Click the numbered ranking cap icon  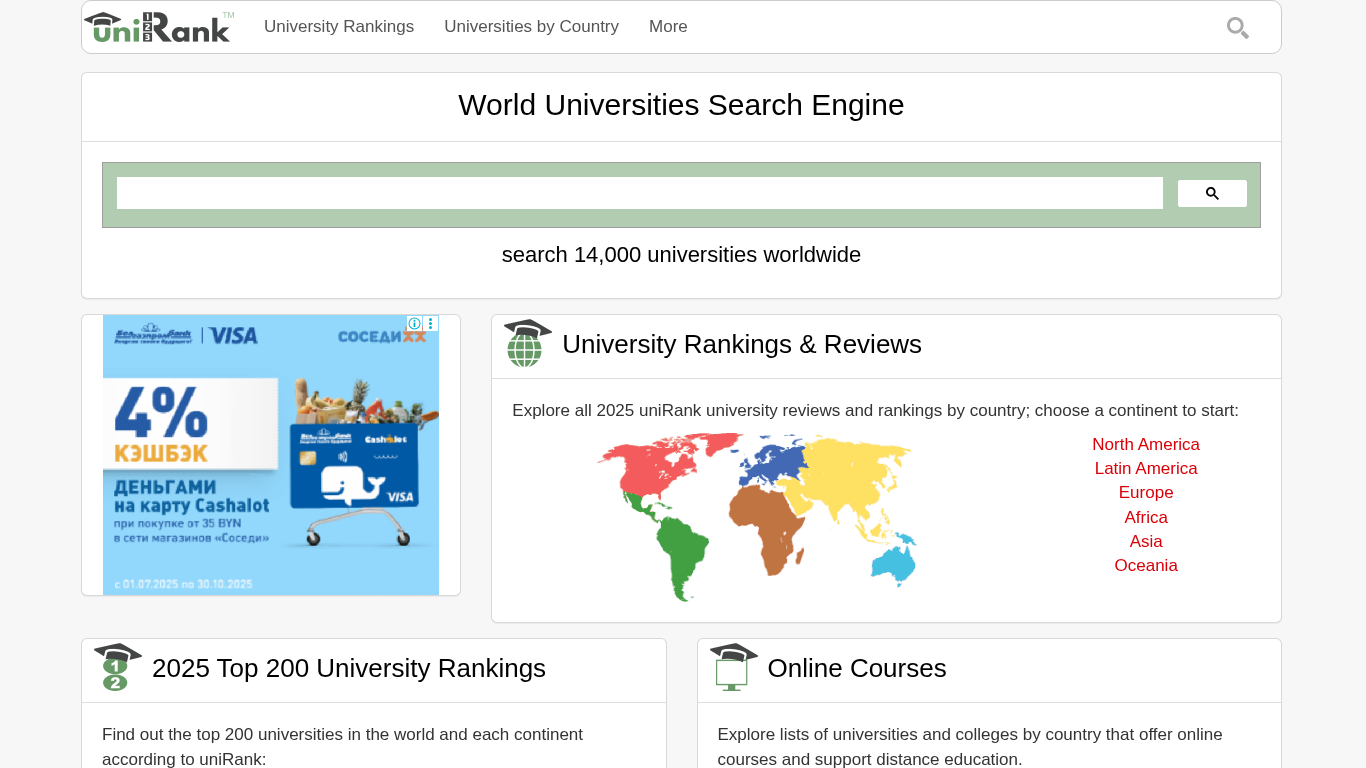[117, 667]
